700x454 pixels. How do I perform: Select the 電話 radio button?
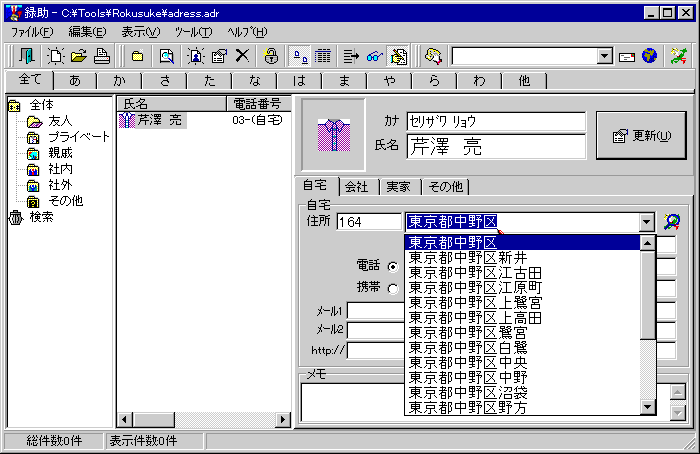coord(393,267)
